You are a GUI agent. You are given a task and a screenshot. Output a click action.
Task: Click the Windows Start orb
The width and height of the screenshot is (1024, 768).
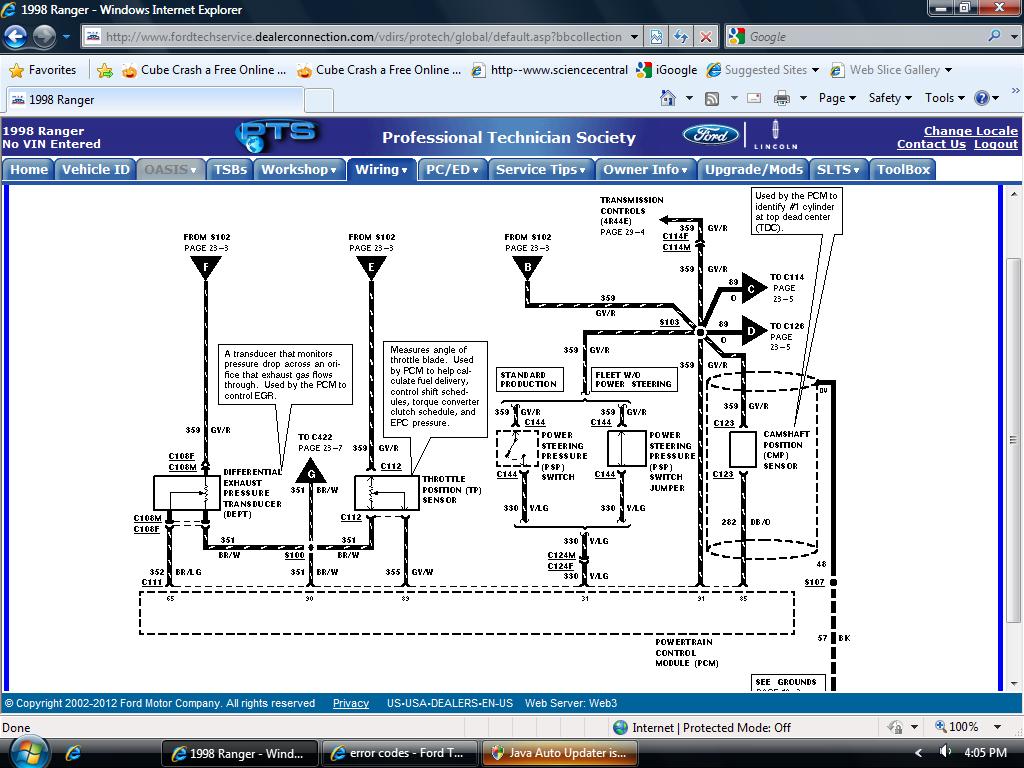coord(27,752)
